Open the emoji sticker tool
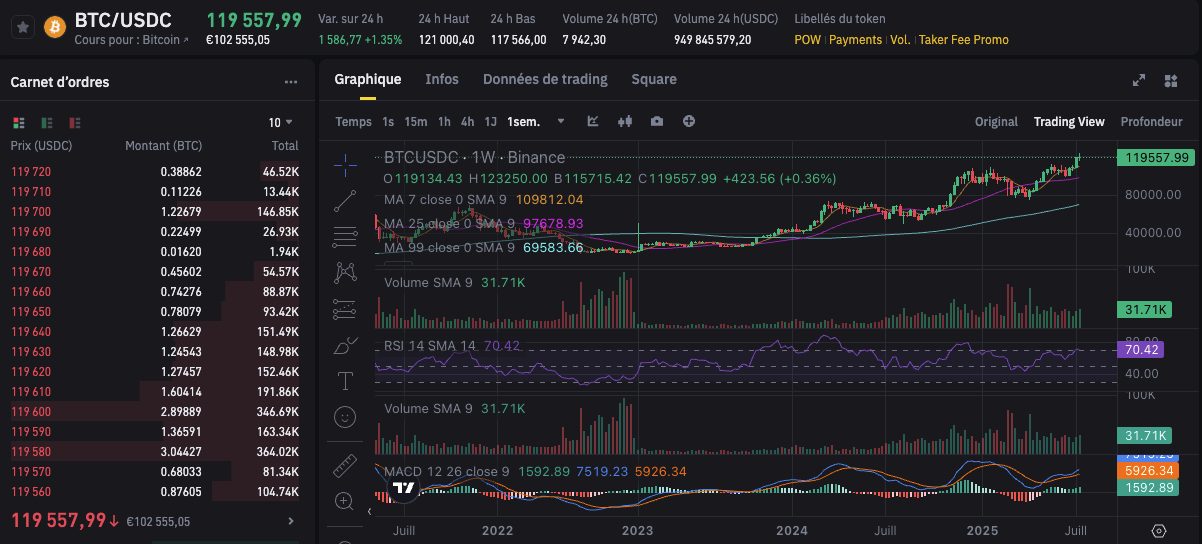This screenshot has width=1202, height=544. [x=345, y=416]
